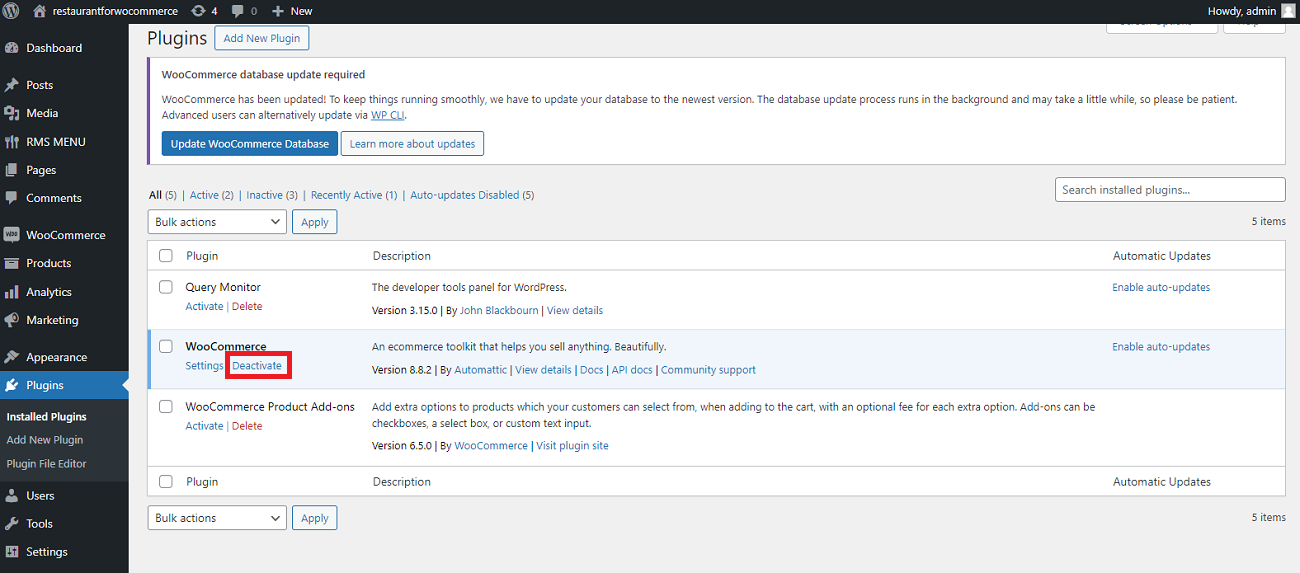Open WooCommerce API docs link
The image size is (1300, 573).
632,370
